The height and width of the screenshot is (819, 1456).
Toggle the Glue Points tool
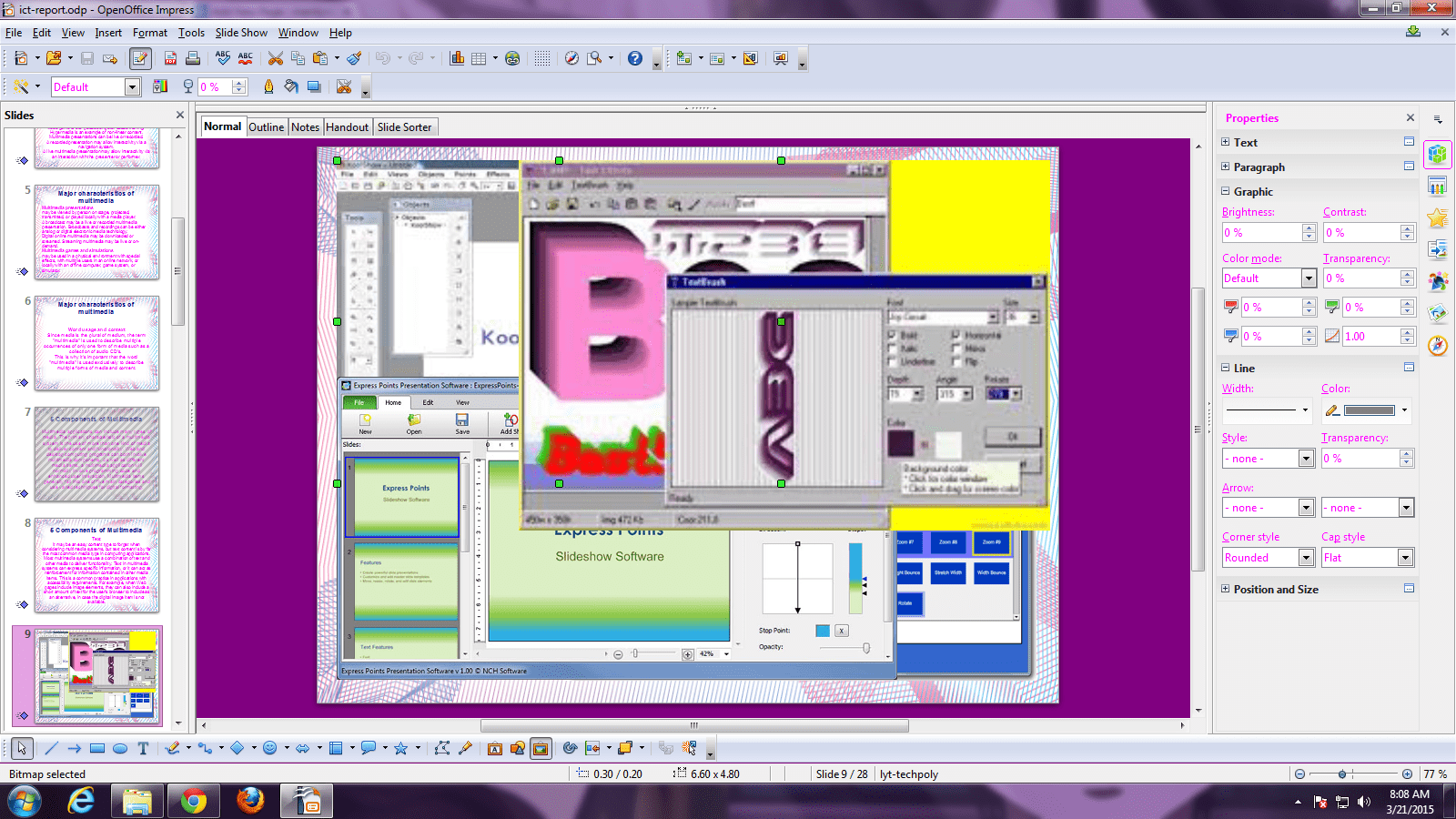[x=465, y=748]
